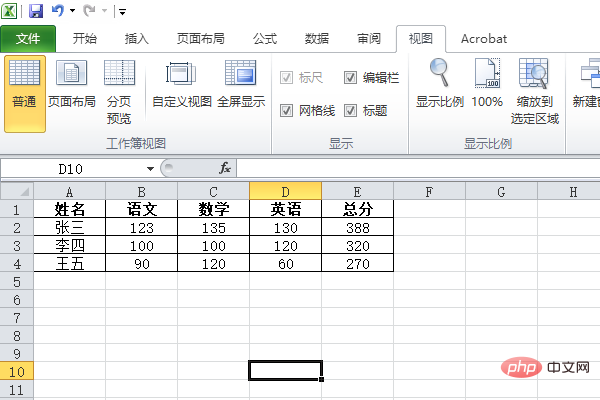Open the undo history dropdown arrow
The image size is (600, 400).
[72, 11]
